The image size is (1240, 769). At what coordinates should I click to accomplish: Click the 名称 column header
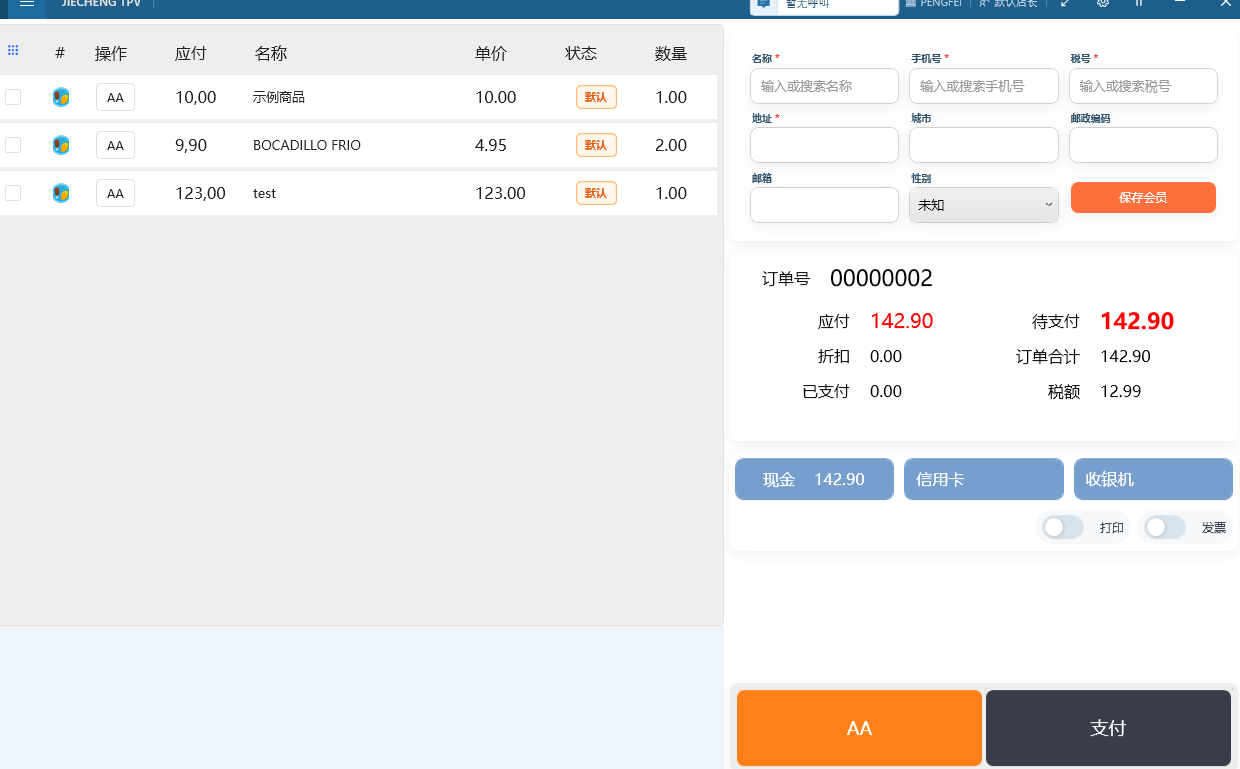(271, 54)
